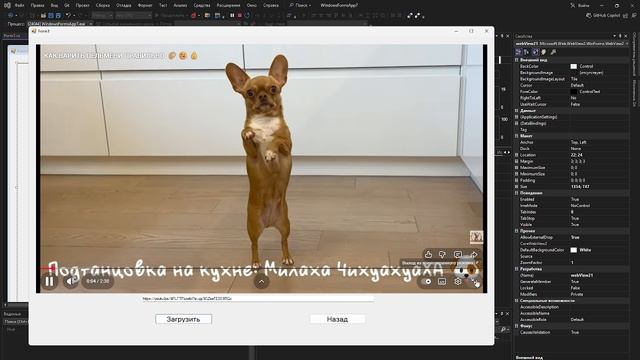Open the GitHub Copilot button
Screen dimensions: 640x360
pyautogui.click(x=603, y=16)
